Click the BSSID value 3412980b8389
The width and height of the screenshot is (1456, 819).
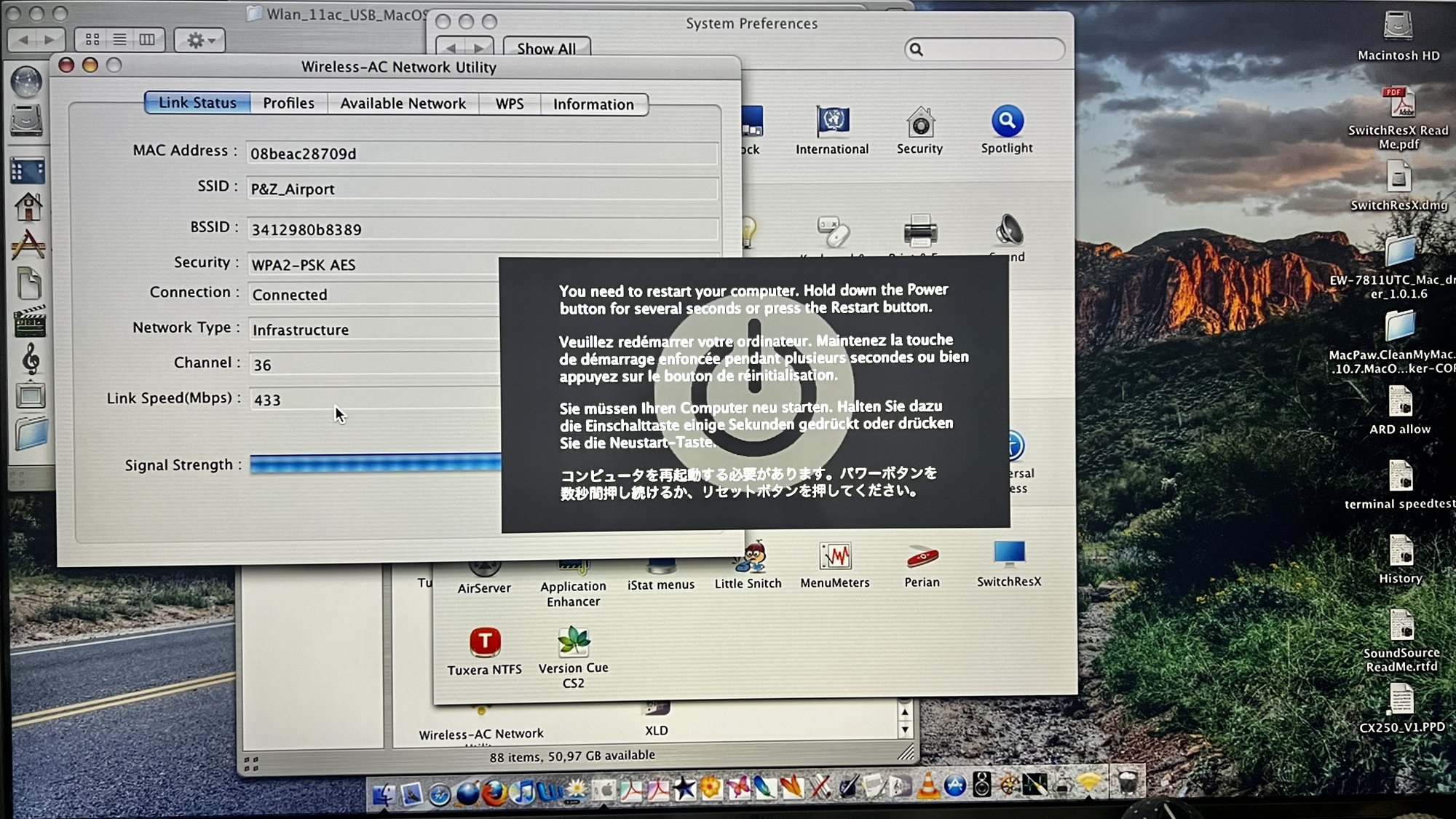pos(306,229)
